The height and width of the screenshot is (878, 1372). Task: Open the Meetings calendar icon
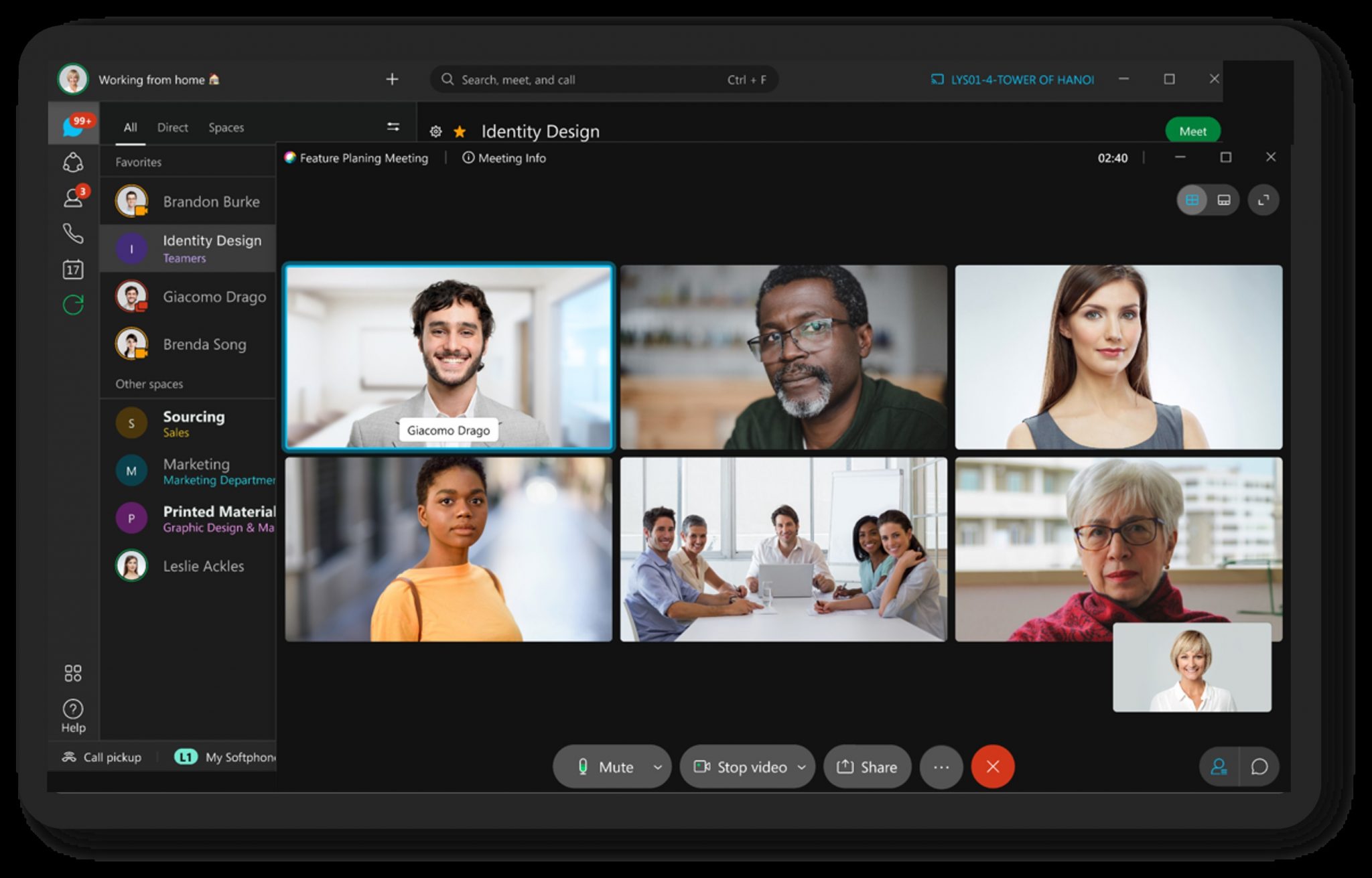pyautogui.click(x=74, y=270)
